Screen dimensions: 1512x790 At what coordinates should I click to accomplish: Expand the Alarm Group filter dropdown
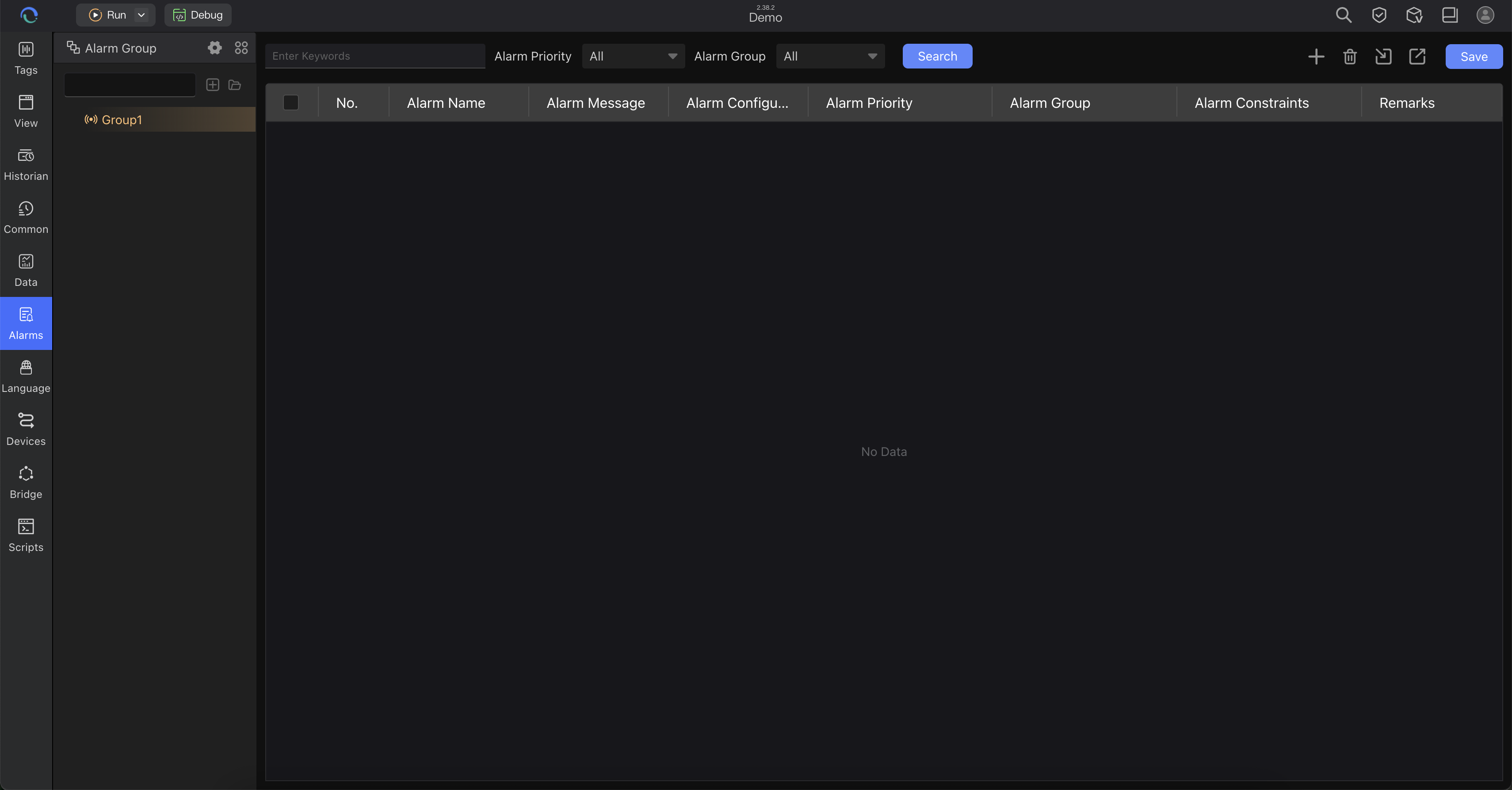[829, 56]
